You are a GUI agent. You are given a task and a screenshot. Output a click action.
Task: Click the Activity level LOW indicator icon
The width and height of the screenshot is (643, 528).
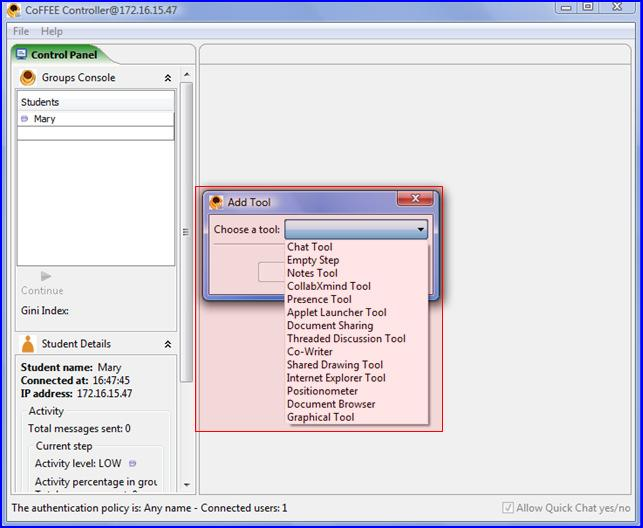click(132, 464)
